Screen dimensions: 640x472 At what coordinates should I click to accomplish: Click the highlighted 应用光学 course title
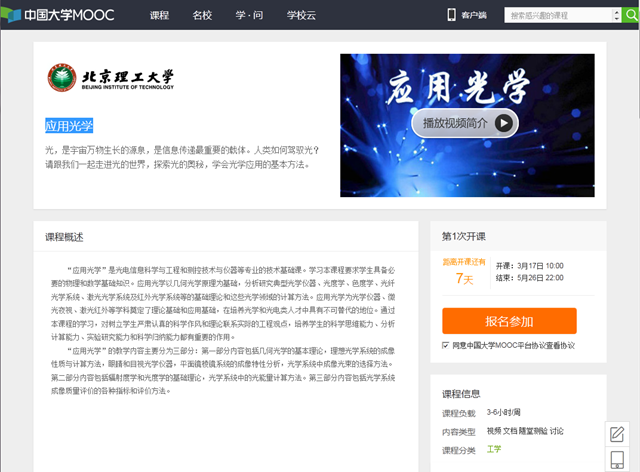[x=69, y=126]
